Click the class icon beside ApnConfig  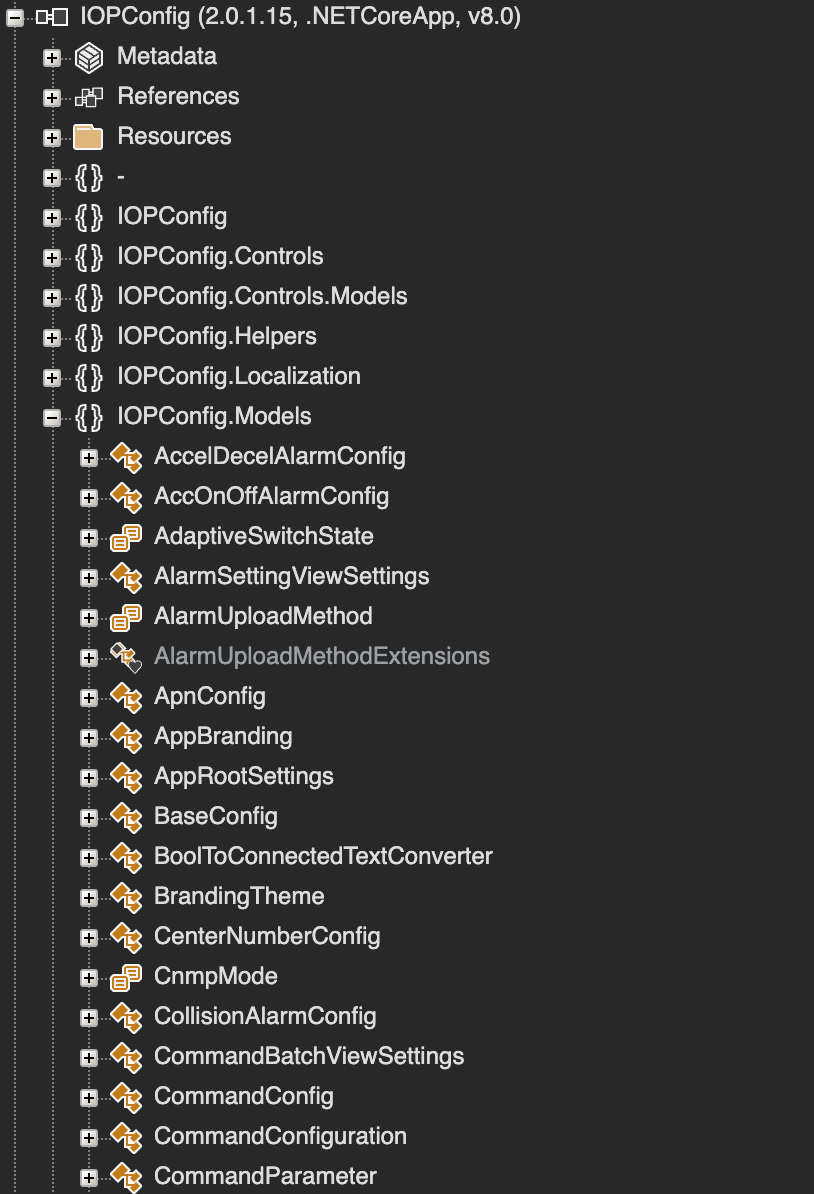tap(126, 697)
